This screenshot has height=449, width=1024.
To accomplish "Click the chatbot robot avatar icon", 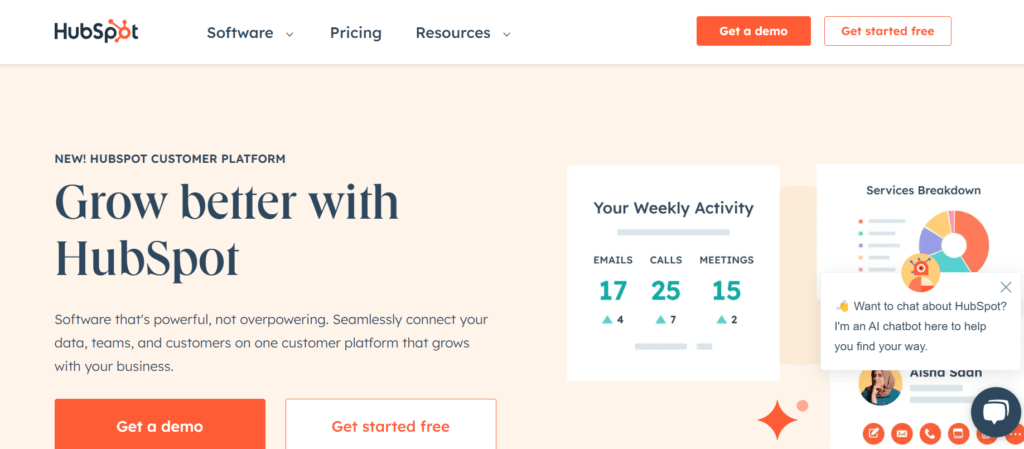I will coord(920,272).
